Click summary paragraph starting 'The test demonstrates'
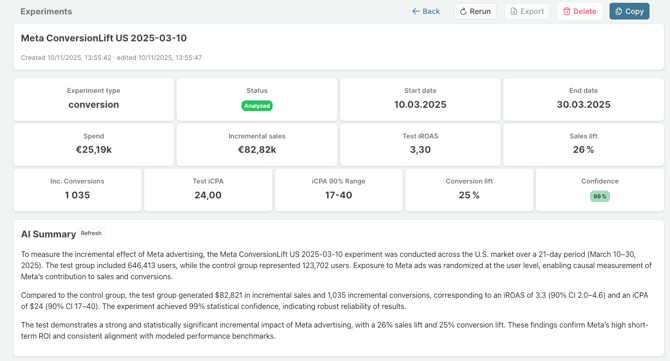 coord(335,331)
